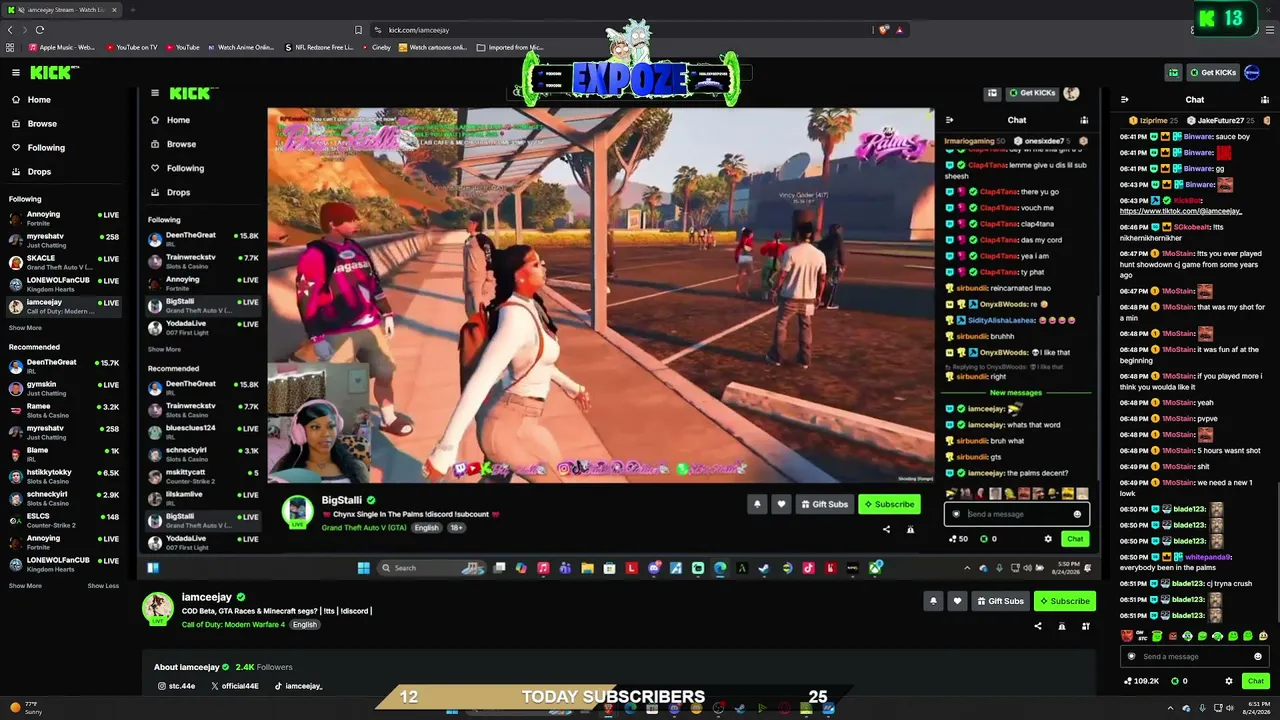This screenshot has height=720, width=1280.
Task: Focus the outer Send a message chat field
Action: (x=1194, y=657)
